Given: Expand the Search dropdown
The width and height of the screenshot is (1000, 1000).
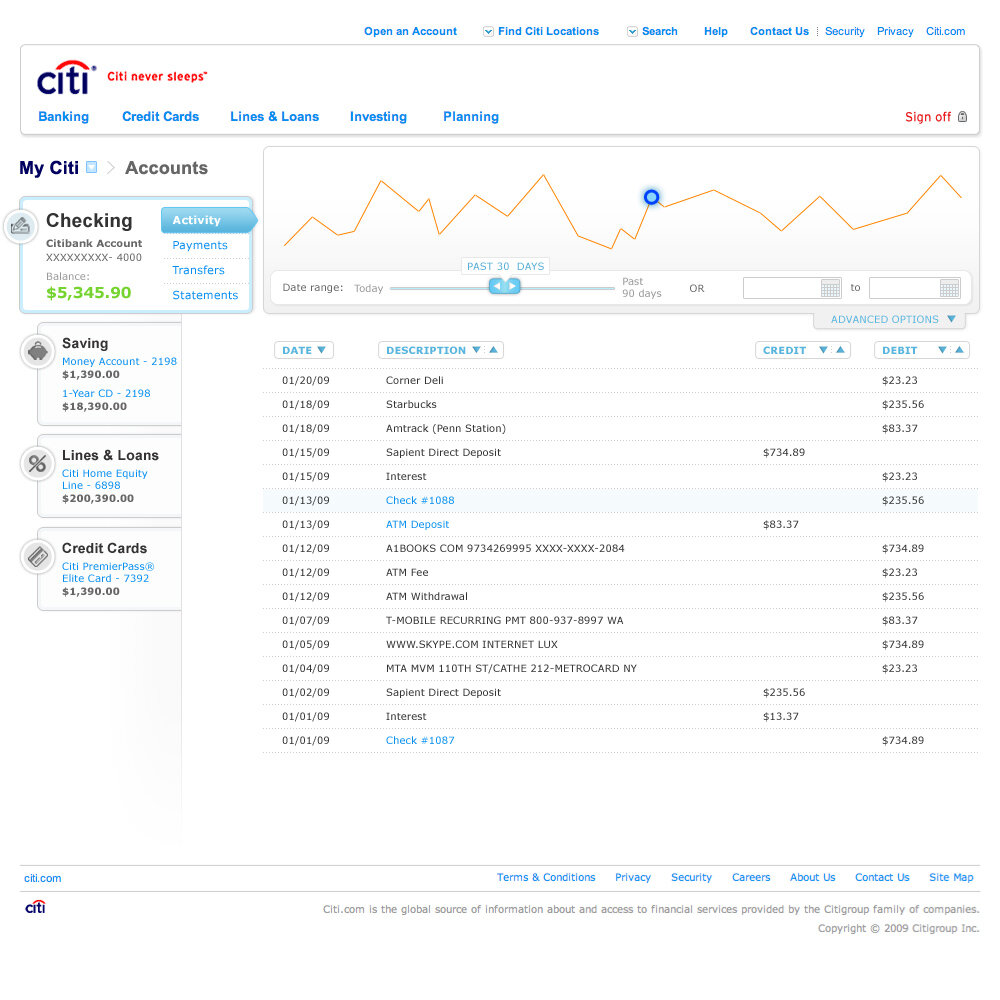Looking at the screenshot, I should pos(632,31).
